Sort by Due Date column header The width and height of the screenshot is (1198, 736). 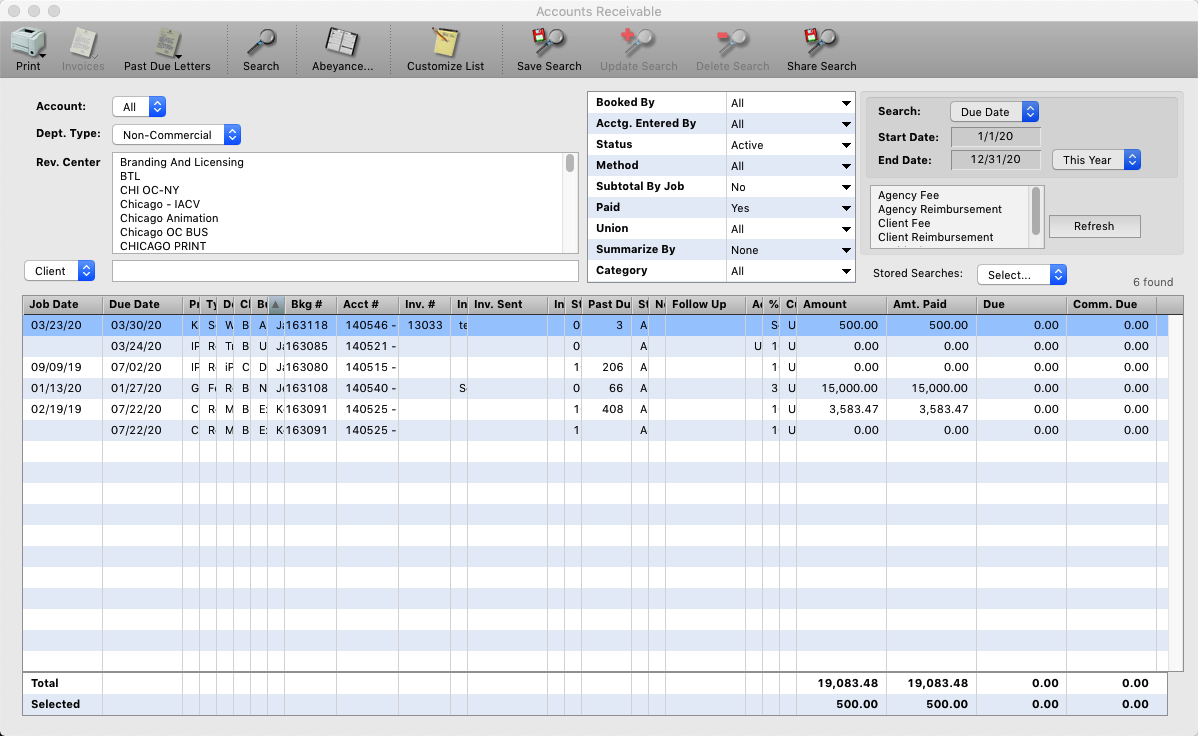click(x=142, y=304)
